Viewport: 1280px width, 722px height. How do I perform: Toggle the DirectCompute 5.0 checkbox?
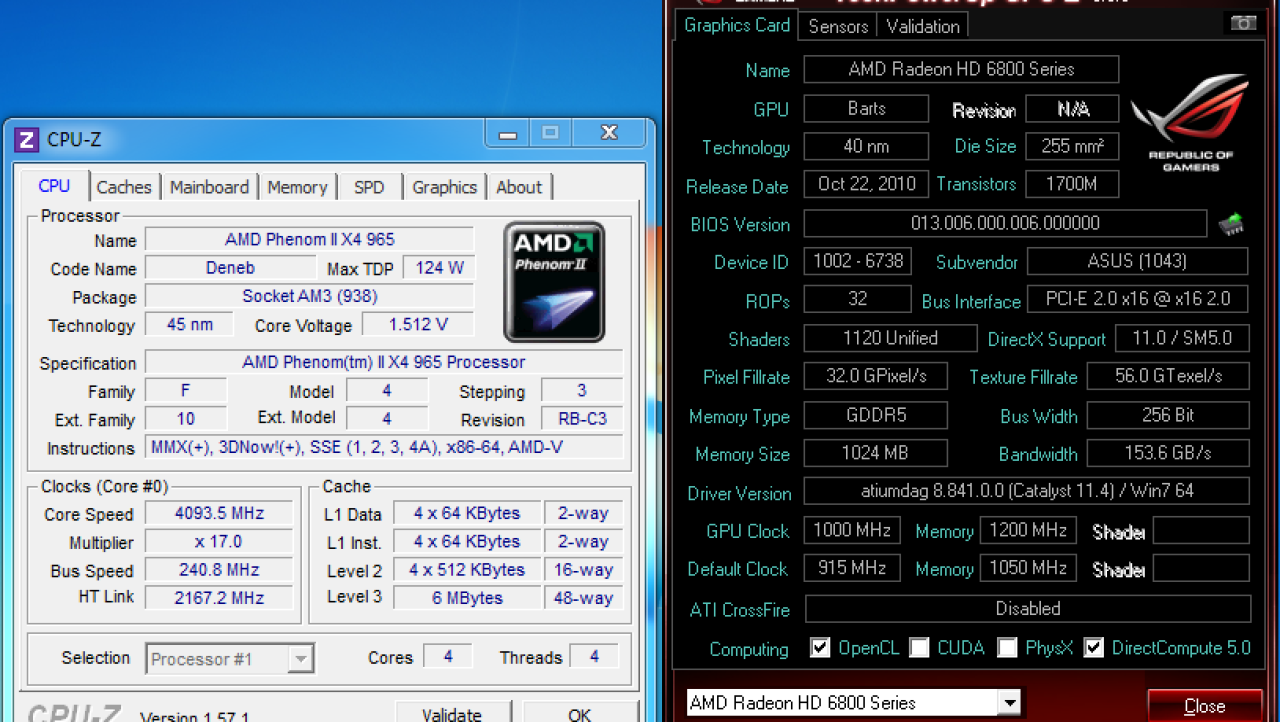[x=1094, y=648]
